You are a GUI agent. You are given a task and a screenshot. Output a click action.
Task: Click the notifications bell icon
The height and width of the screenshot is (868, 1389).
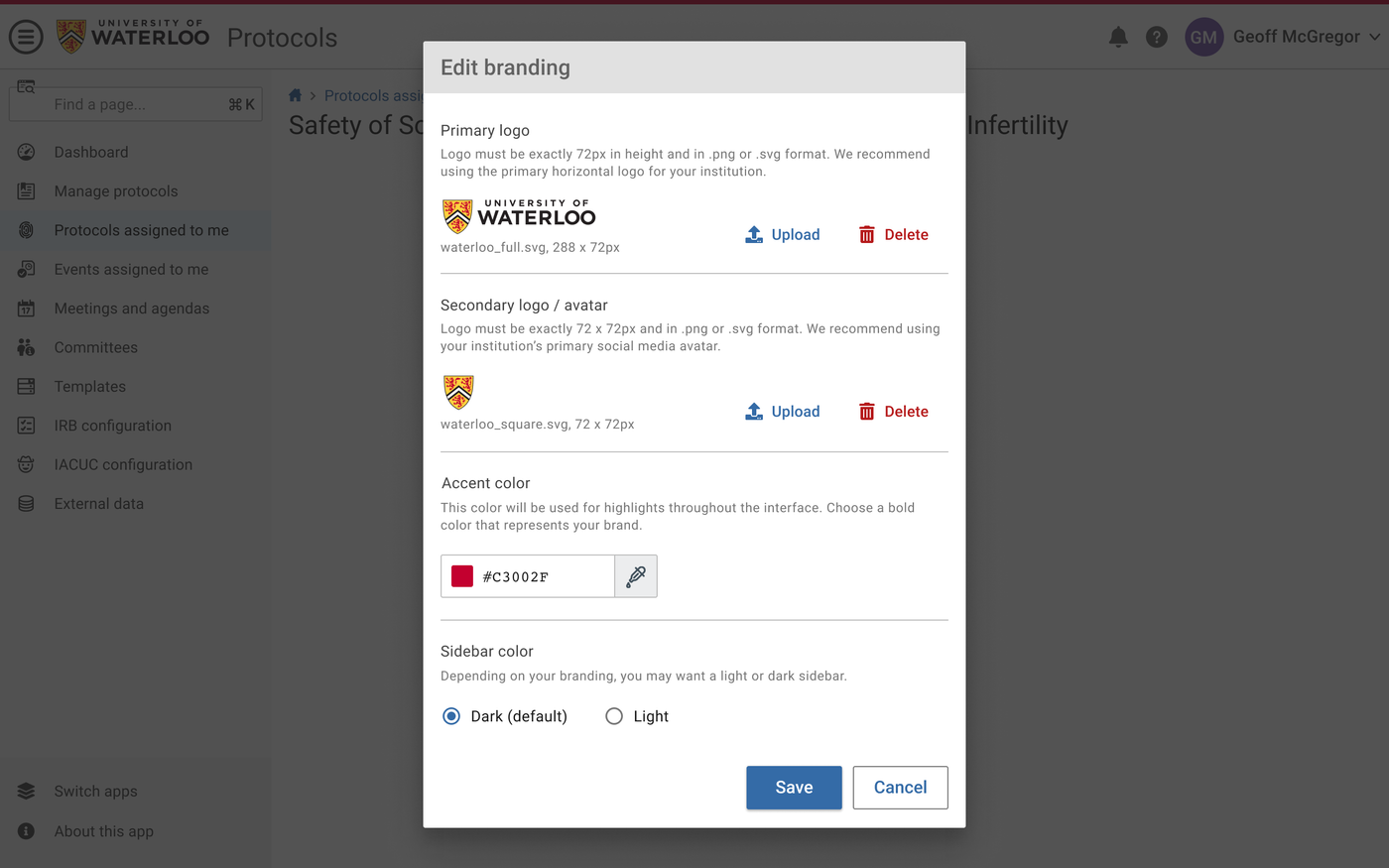(x=1118, y=37)
